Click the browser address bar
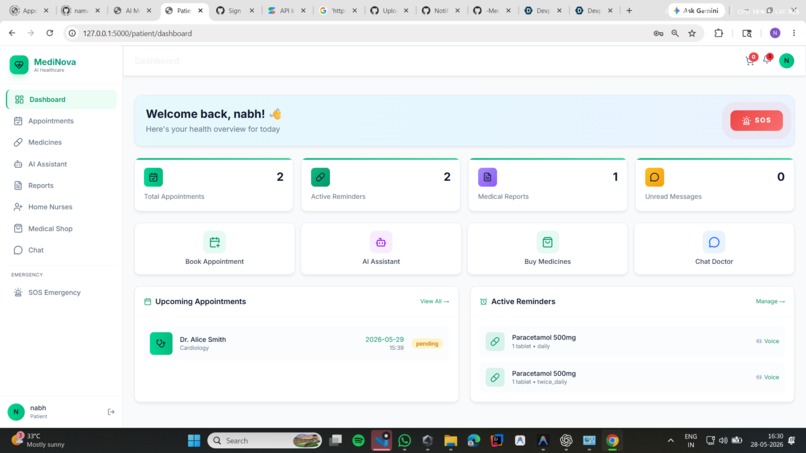Screen dimensions: 806x453 tap(360, 33)
